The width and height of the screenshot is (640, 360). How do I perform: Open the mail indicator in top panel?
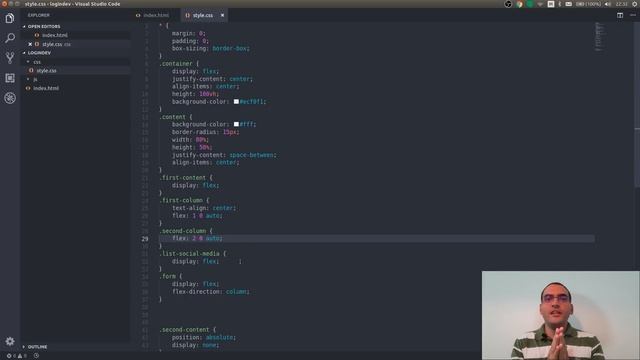(x=569, y=4)
